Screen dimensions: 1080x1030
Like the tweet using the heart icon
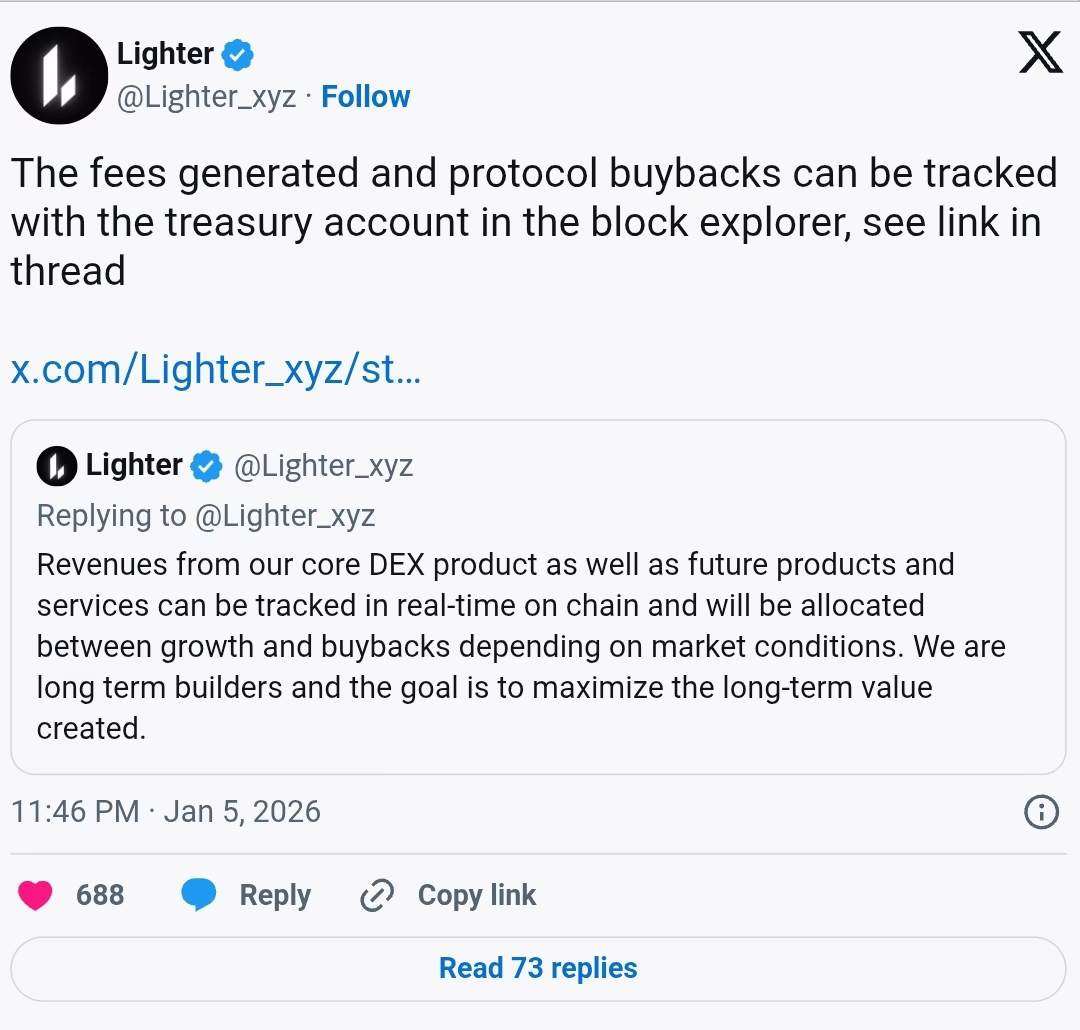click(34, 896)
